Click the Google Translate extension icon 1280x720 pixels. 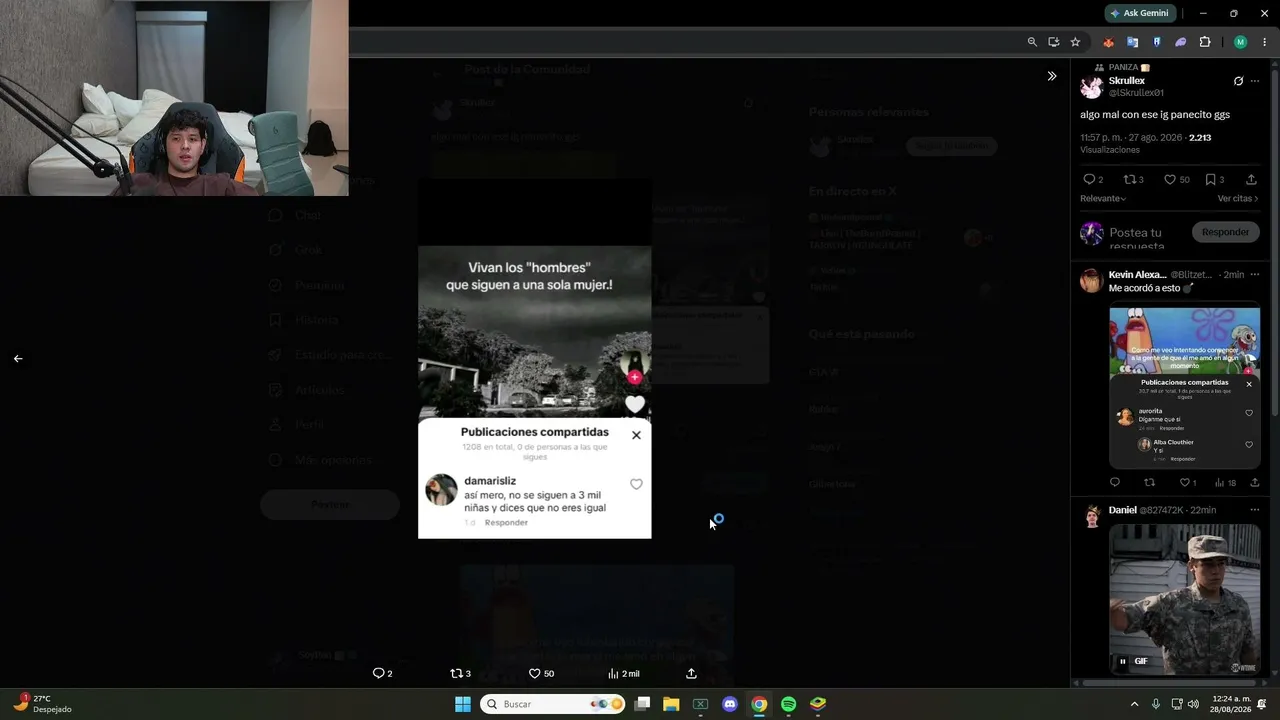coord(1132,42)
